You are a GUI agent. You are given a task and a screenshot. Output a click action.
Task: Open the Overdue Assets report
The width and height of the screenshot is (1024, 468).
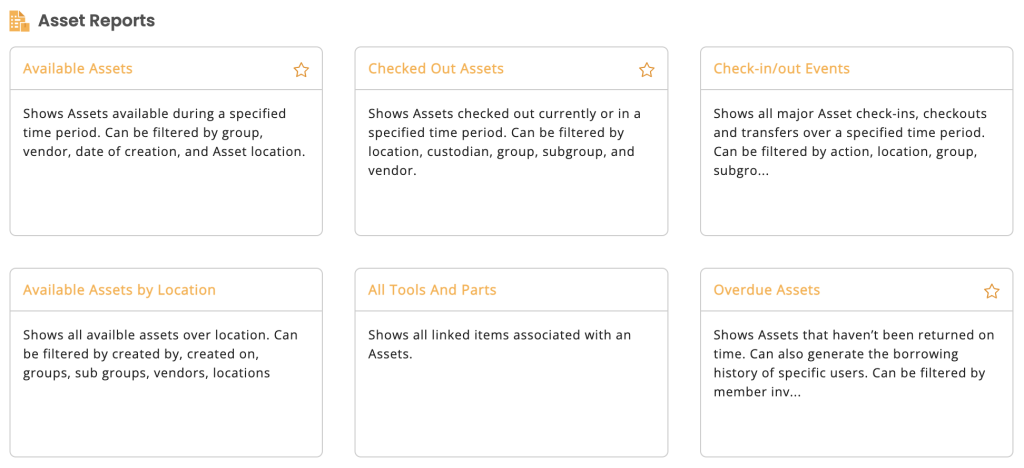767,290
